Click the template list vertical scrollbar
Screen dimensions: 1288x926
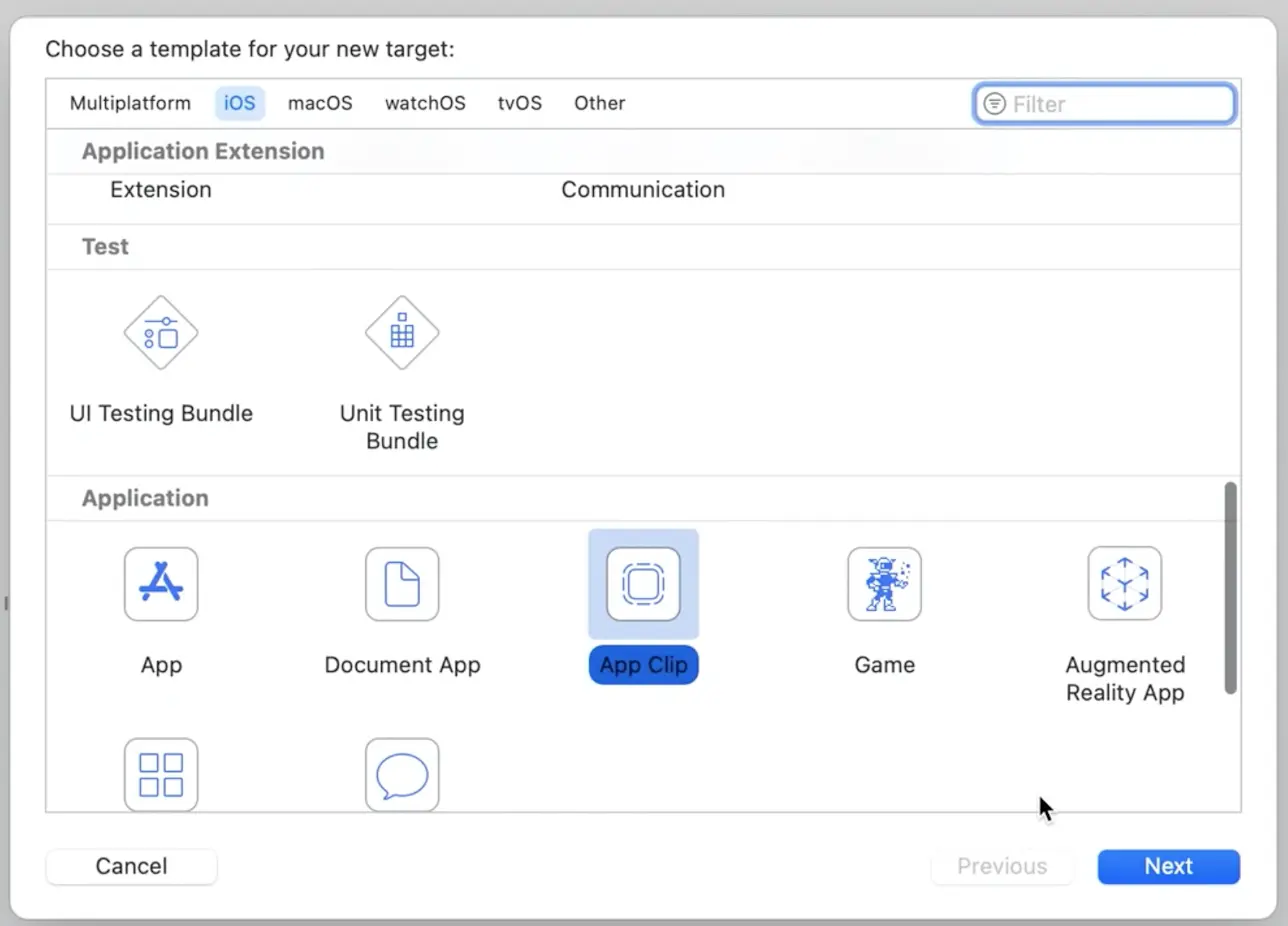click(1231, 588)
